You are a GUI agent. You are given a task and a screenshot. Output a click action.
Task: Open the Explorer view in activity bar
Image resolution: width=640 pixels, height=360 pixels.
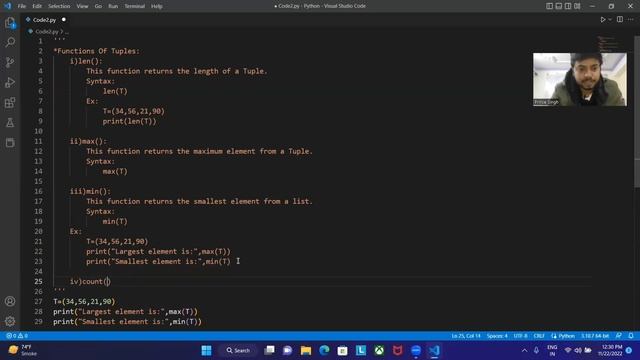tap(10, 23)
